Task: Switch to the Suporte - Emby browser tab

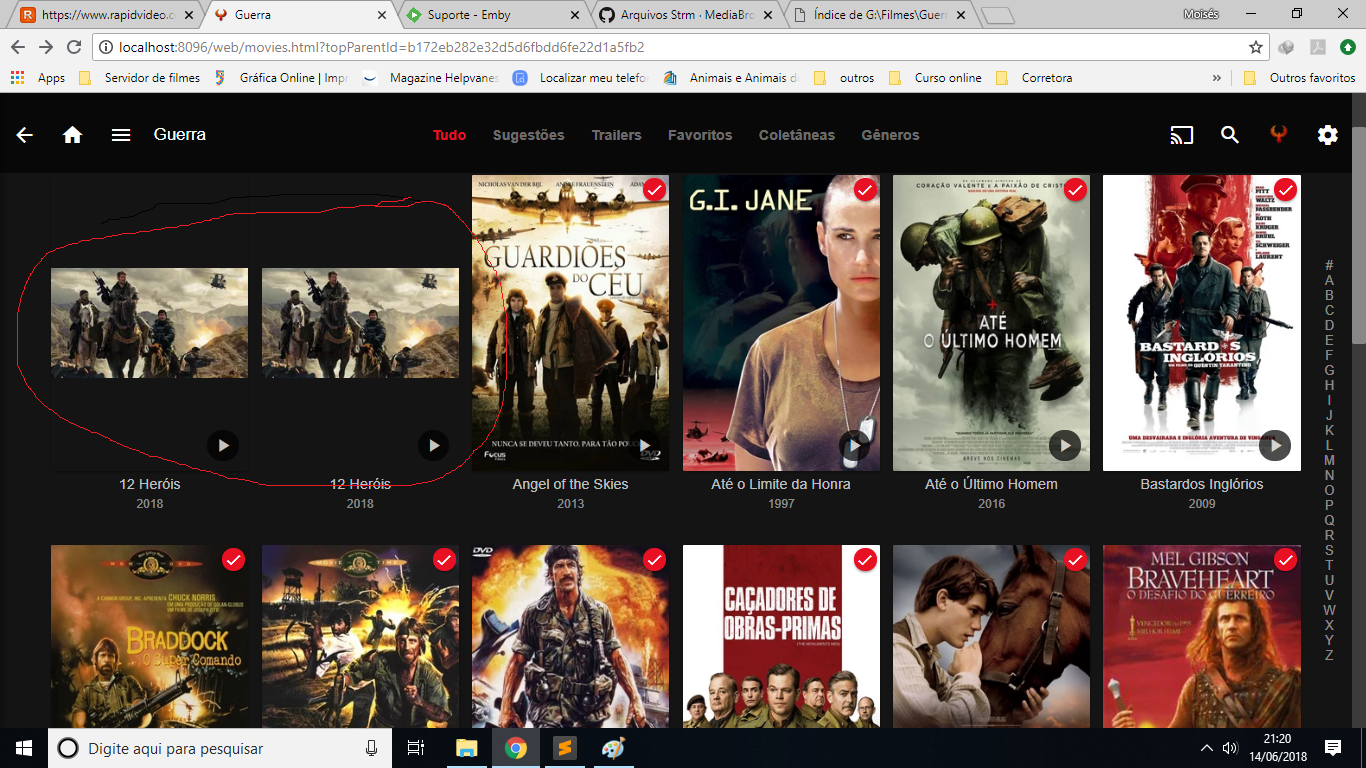Action: coord(493,16)
